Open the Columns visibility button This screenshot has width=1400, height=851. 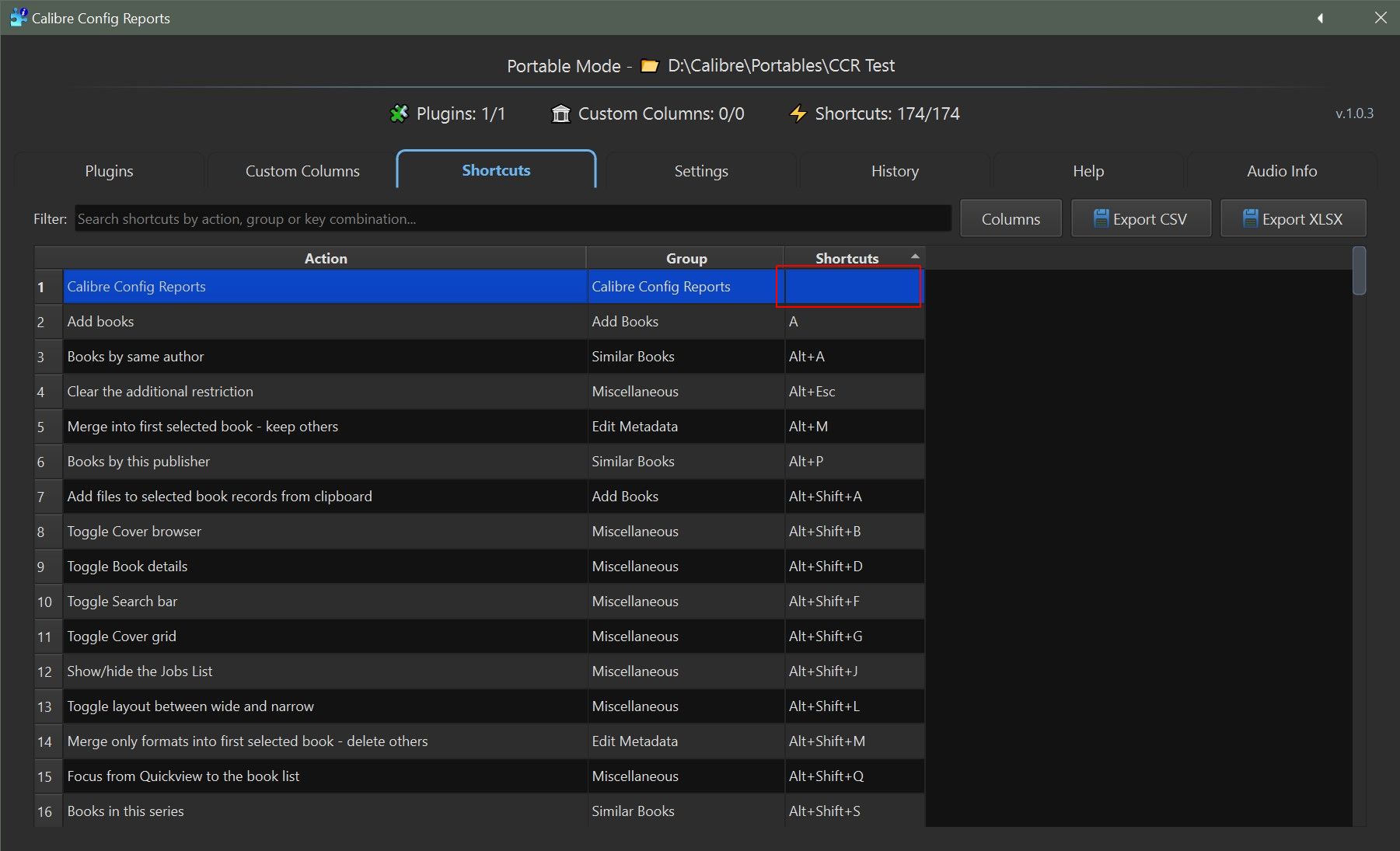coord(1010,218)
